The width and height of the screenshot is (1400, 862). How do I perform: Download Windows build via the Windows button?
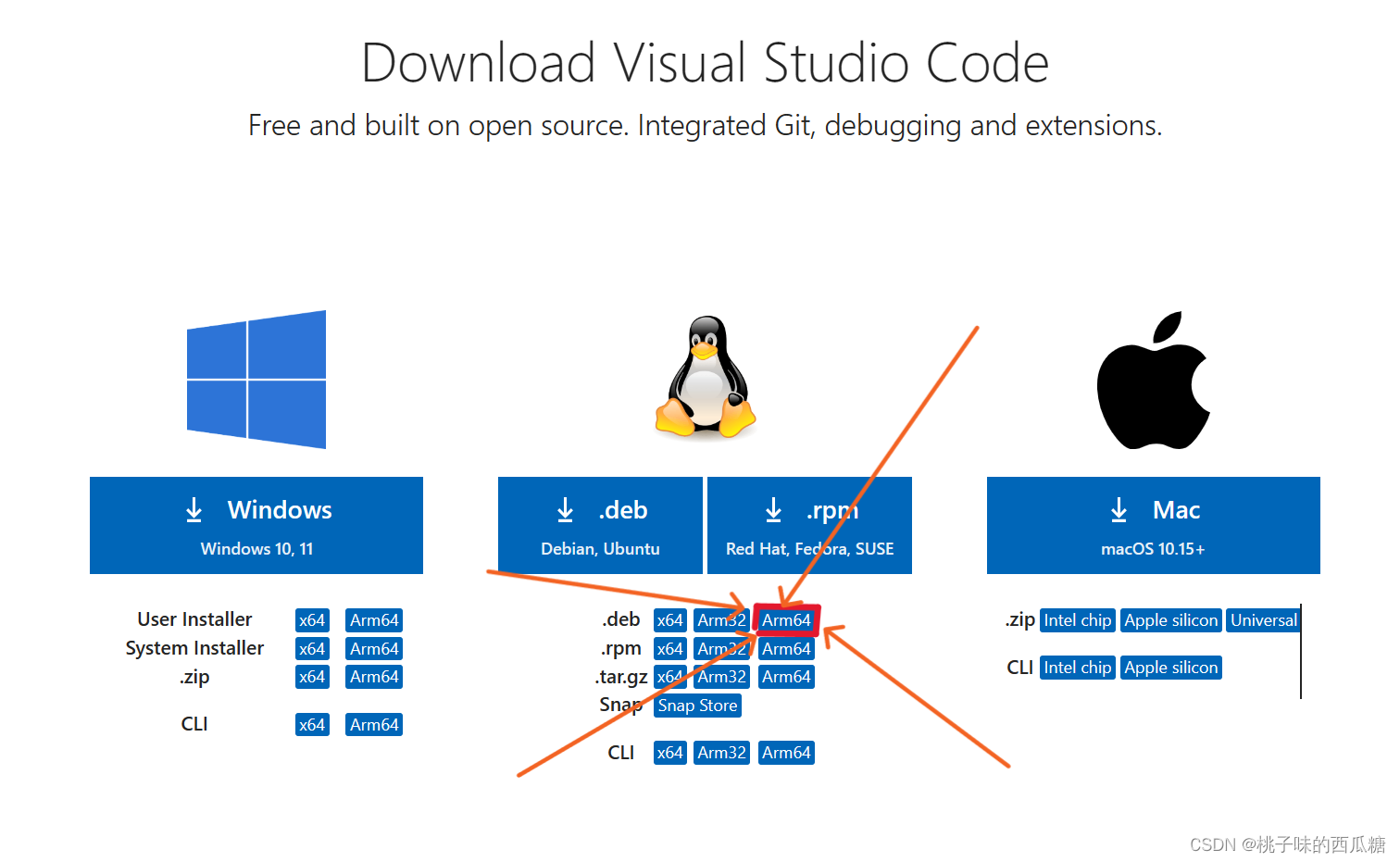(256, 525)
